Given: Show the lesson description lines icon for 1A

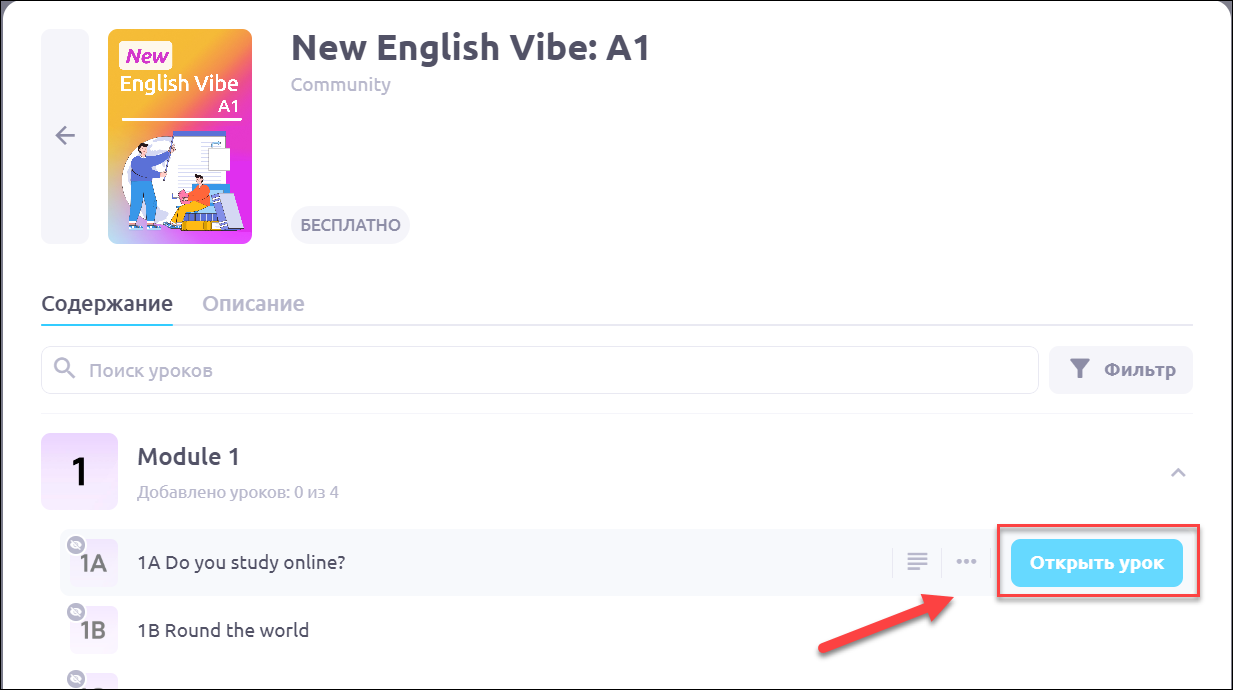Looking at the screenshot, I should tap(917, 562).
